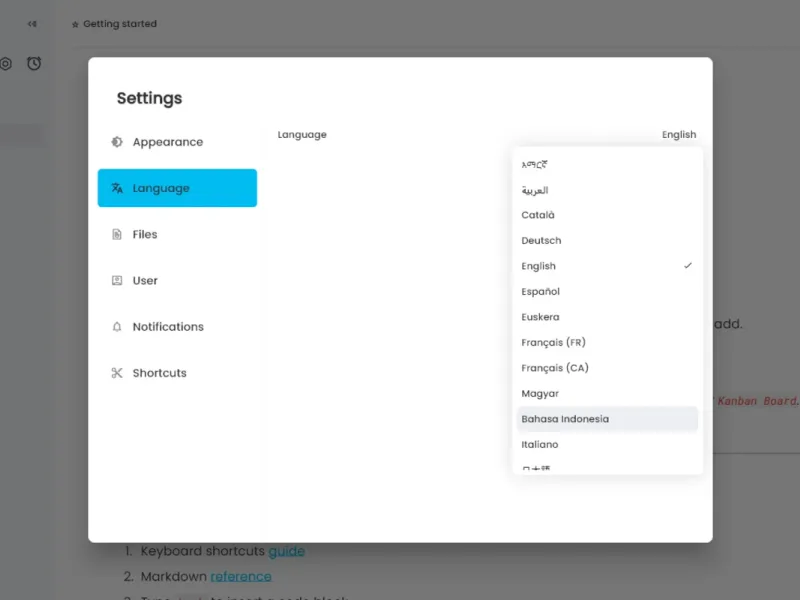Viewport: 800px width, 600px height.
Task: Click the User profile icon
Action: (117, 281)
